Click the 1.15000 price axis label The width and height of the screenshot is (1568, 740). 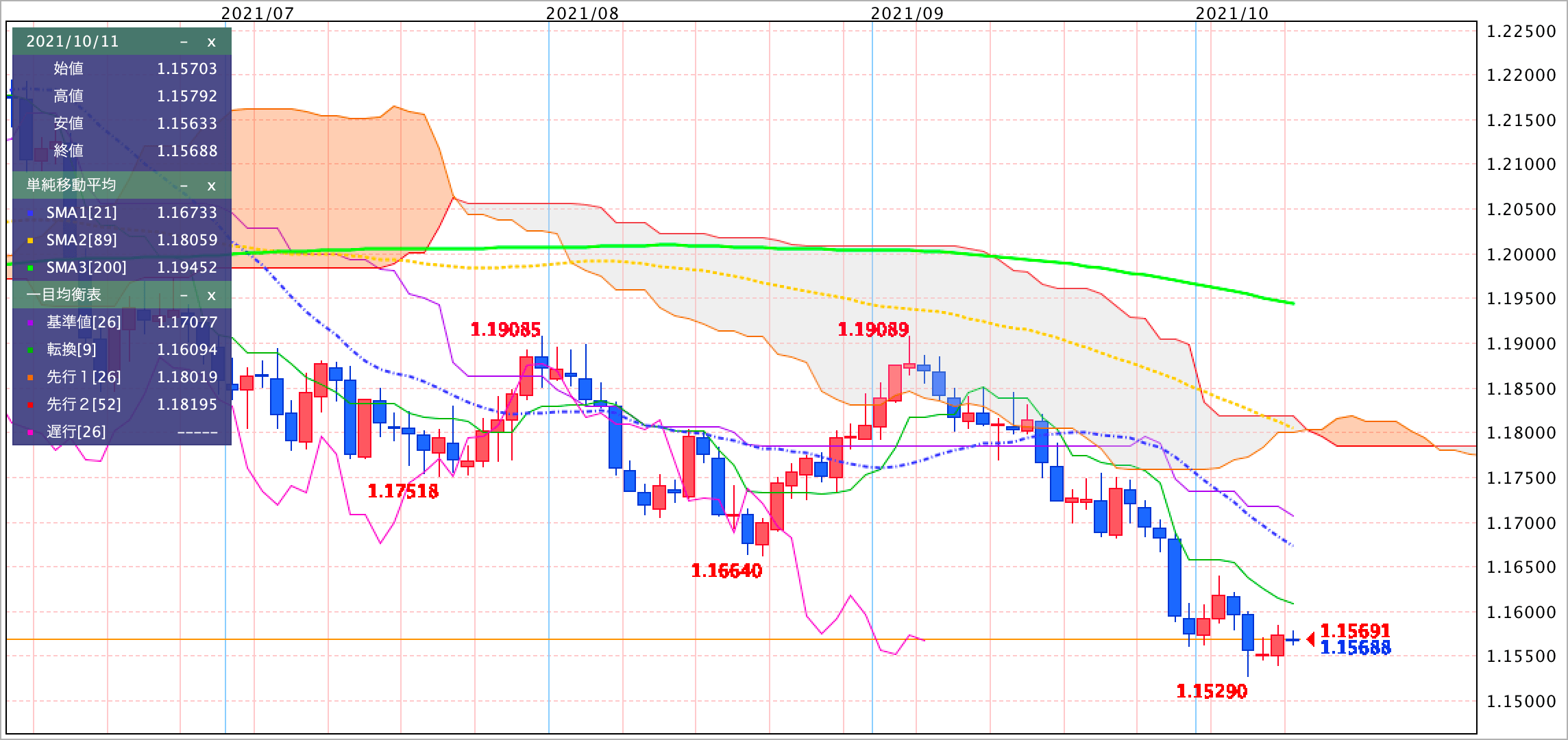(x=1520, y=701)
